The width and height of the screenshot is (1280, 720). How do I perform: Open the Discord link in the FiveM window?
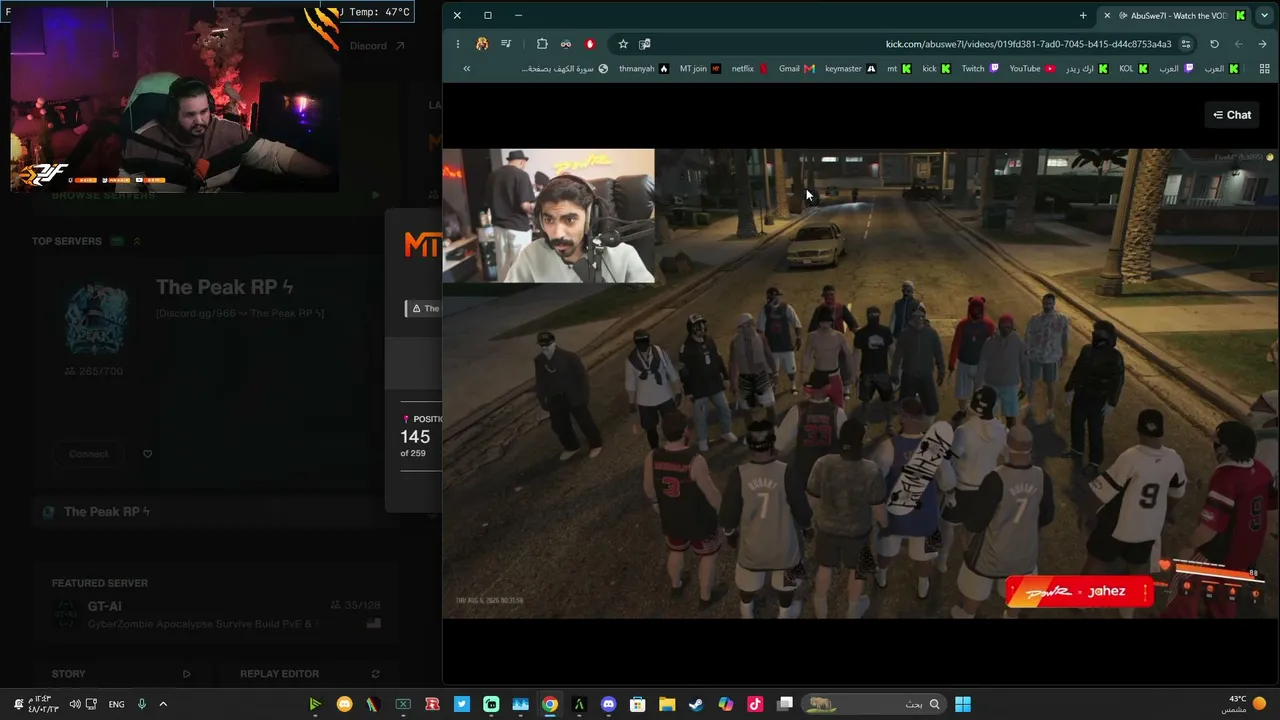click(377, 46)
